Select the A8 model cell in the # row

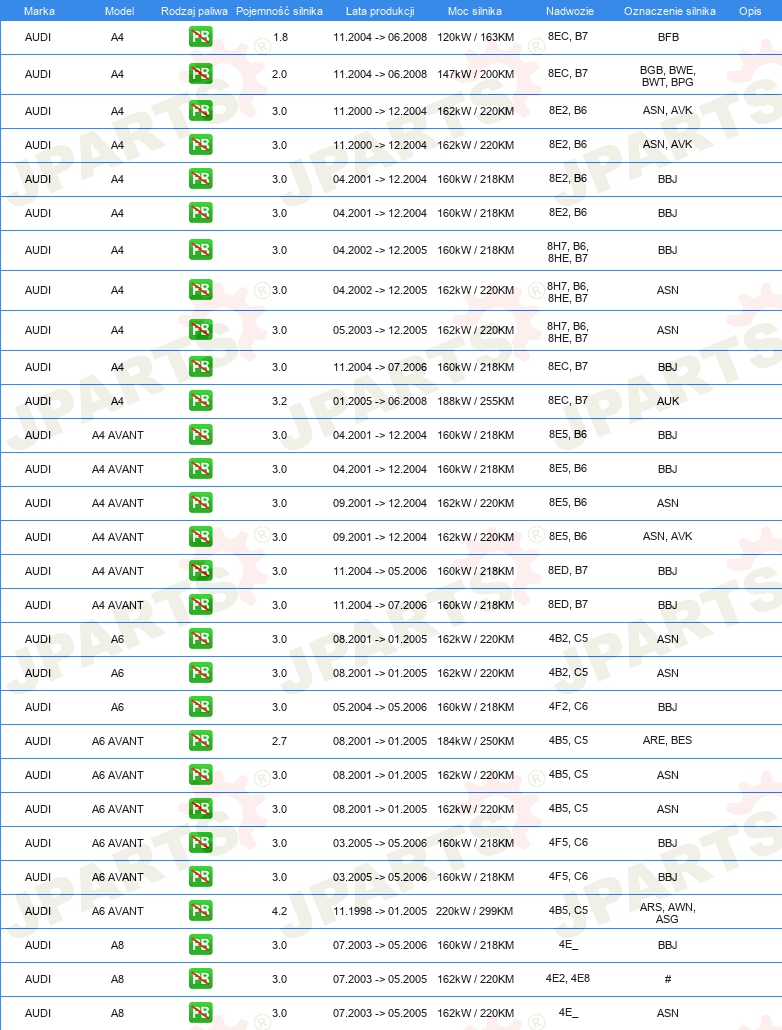117,979
